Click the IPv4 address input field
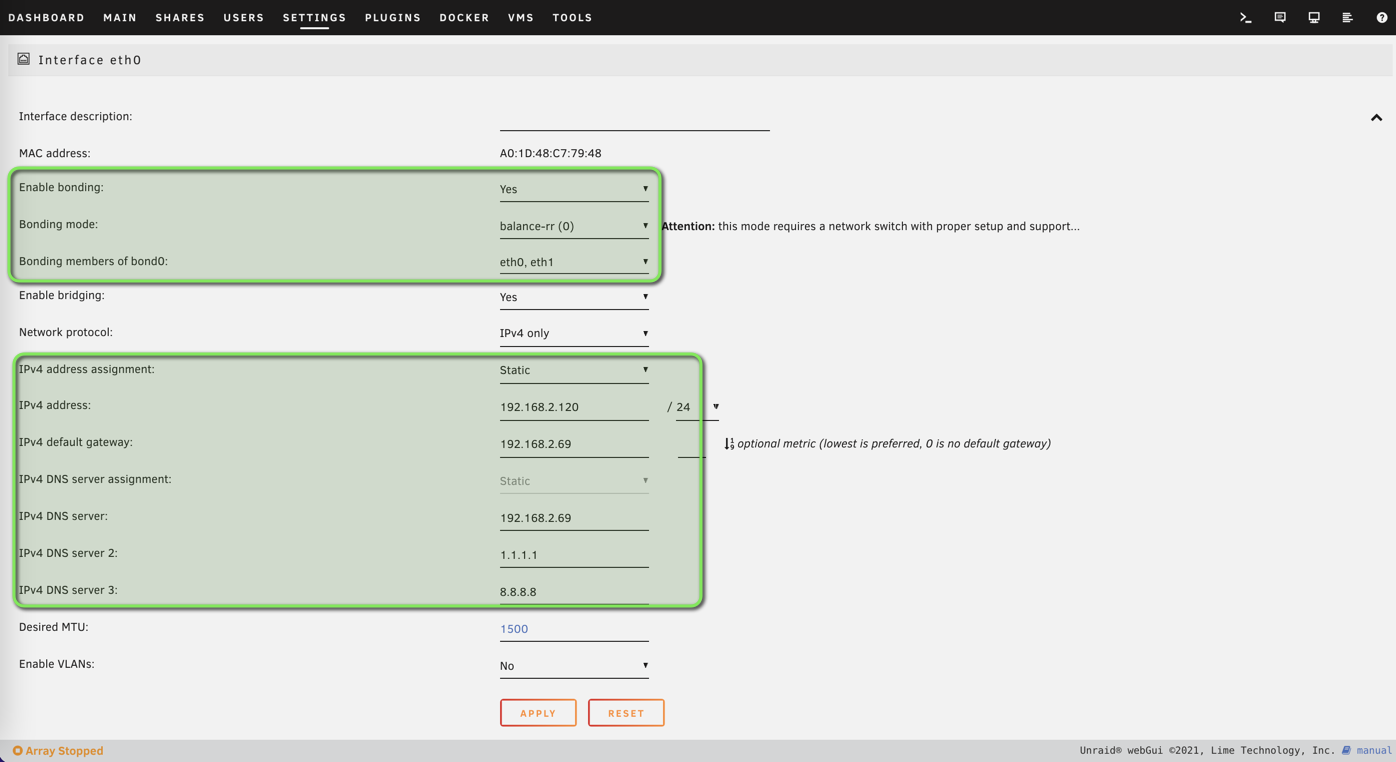1396x762 pixels. [573, 407]
